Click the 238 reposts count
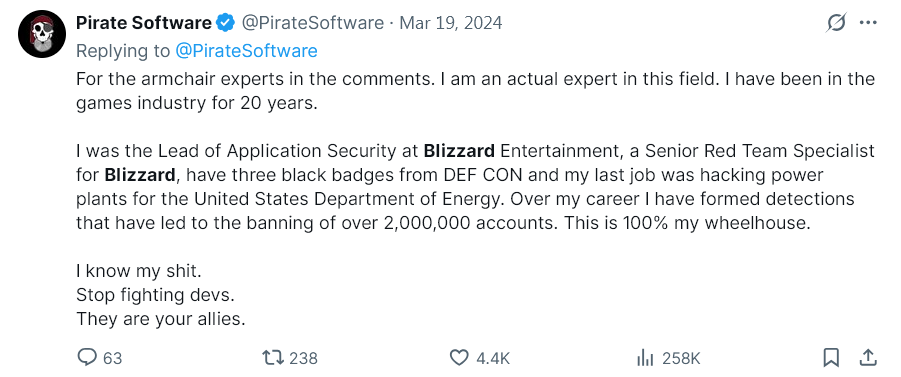This screenshot has width=901, height=377. coord(303,359)
